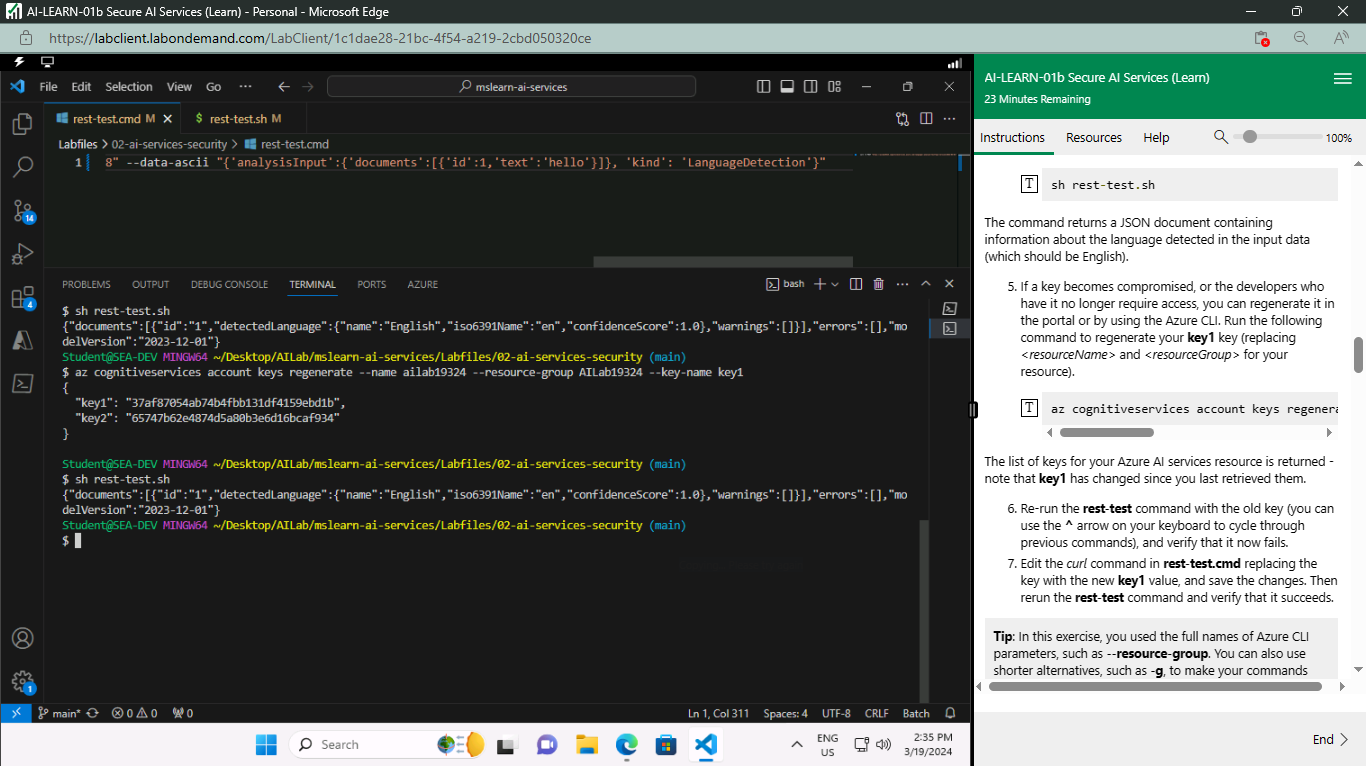This screenshot has width=1366, height=766.
Task: Open the Help tab in lab instructions
Action: (1156, 138)
